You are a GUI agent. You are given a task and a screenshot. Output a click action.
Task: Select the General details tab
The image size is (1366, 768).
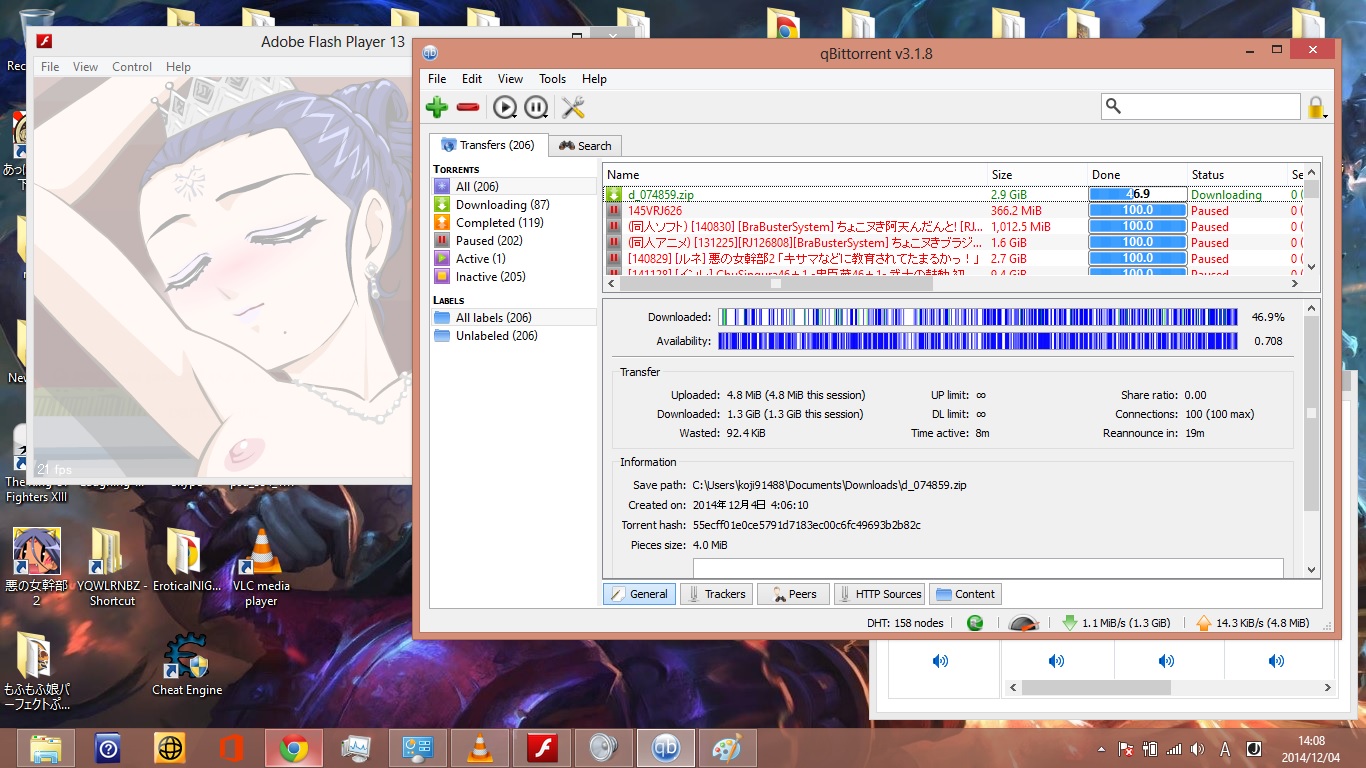pyautogui.click(x=639, y=594)
